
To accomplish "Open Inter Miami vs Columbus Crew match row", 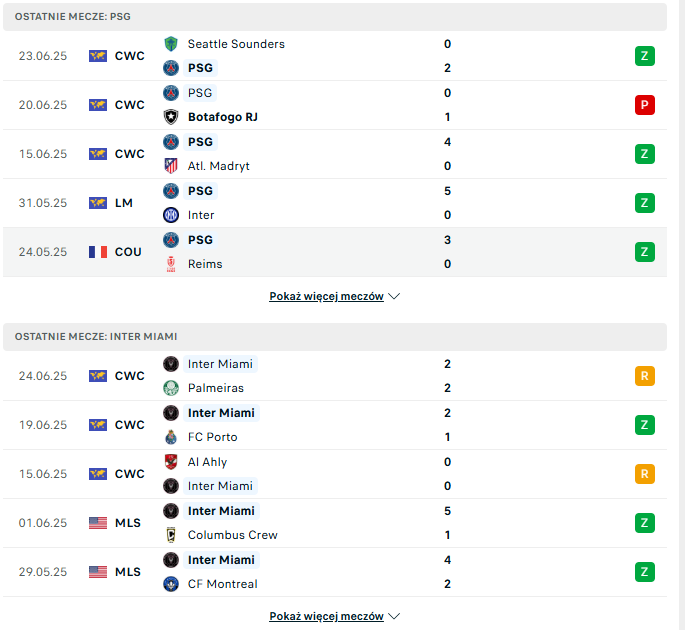I will (335, 523).
